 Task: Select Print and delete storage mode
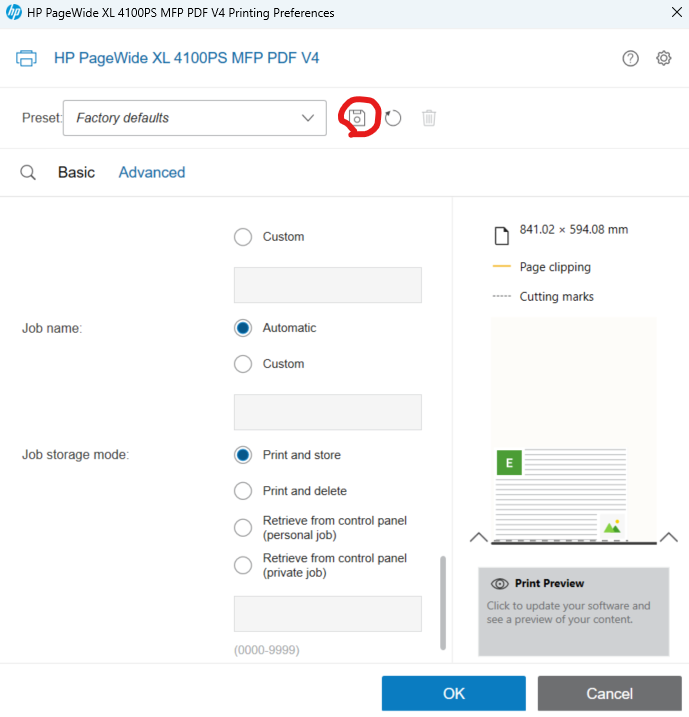coord(243,491)
